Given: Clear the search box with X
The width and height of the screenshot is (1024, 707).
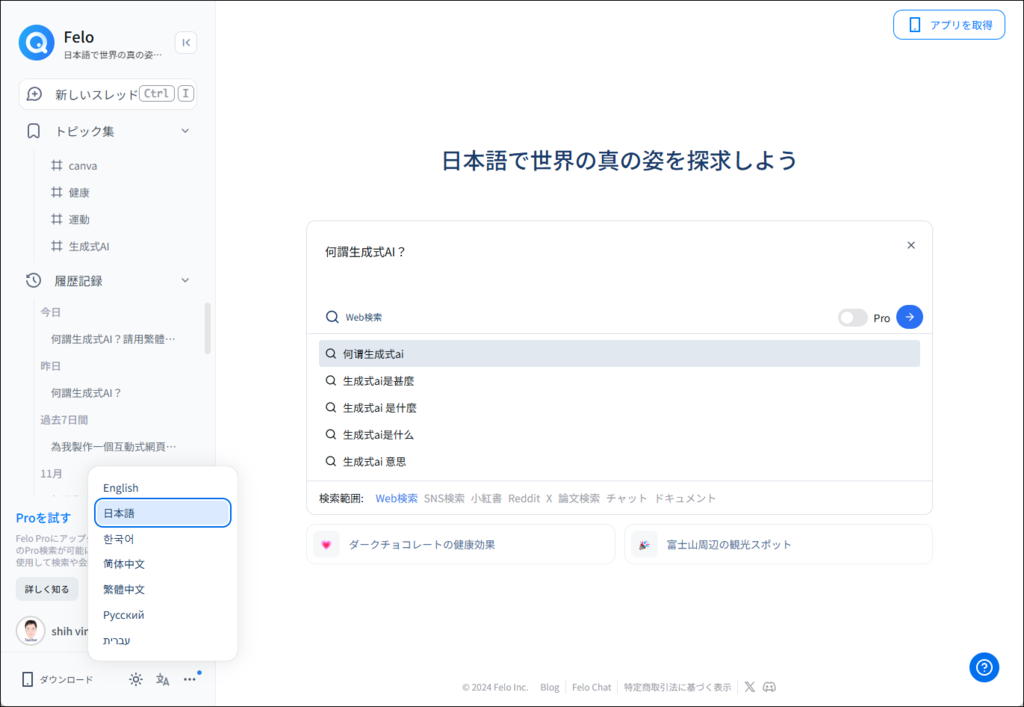Looking at the screenshot, I should (911, 245).
